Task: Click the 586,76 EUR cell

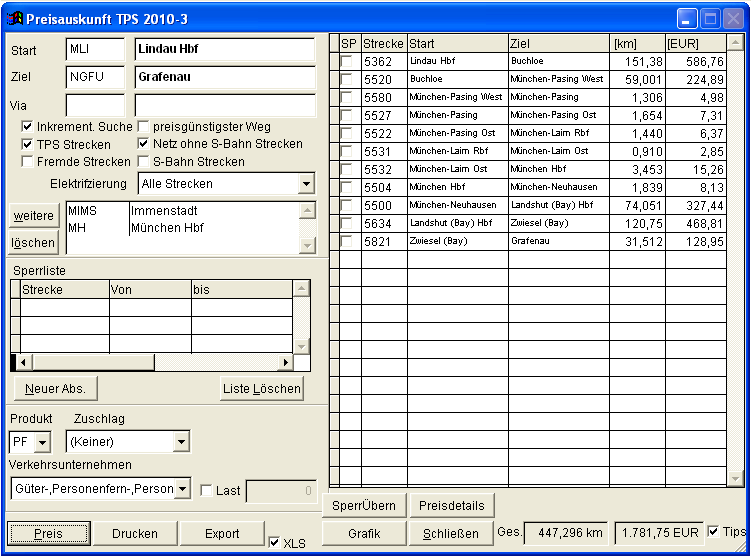Action: tap(696, 61)
